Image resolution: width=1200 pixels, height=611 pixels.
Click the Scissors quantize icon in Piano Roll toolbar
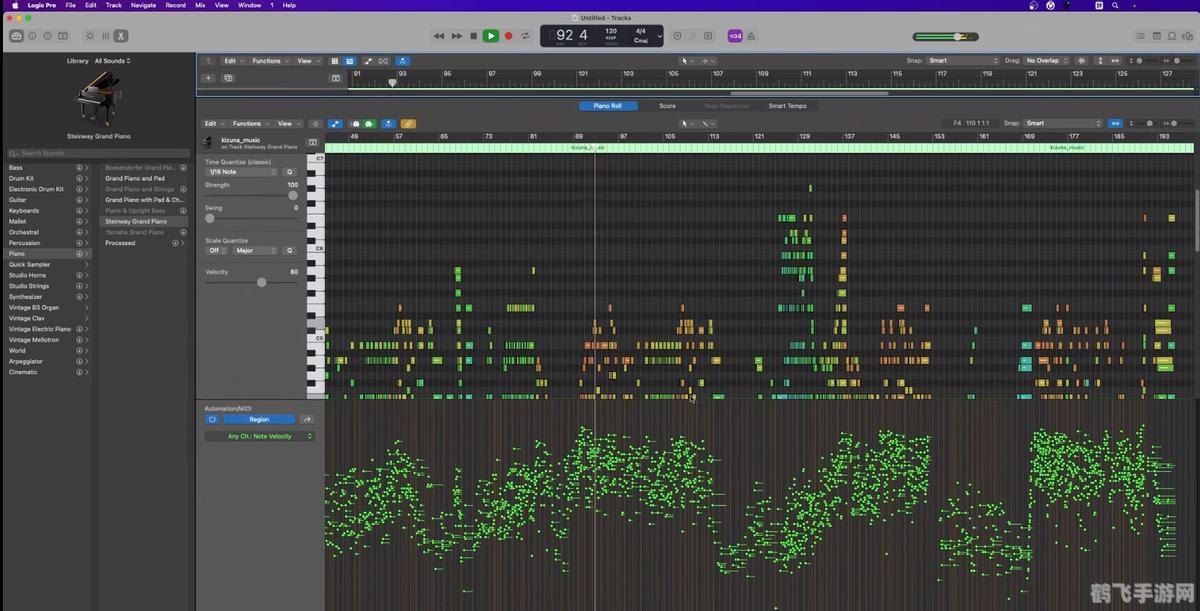(389, 123)
